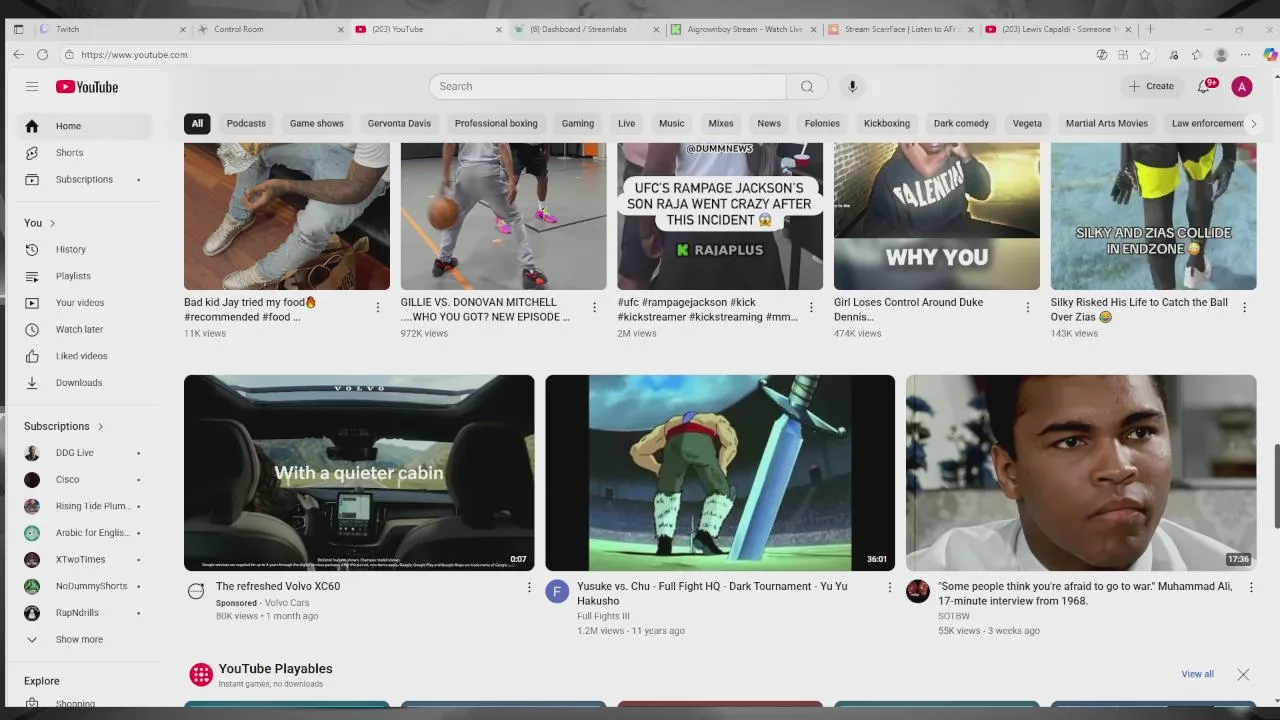The height and width of the screenshot is (720, 1280).
Task: Bookmark this page with the star icon
Action: pyautogui.click(x=1144, y=55)
